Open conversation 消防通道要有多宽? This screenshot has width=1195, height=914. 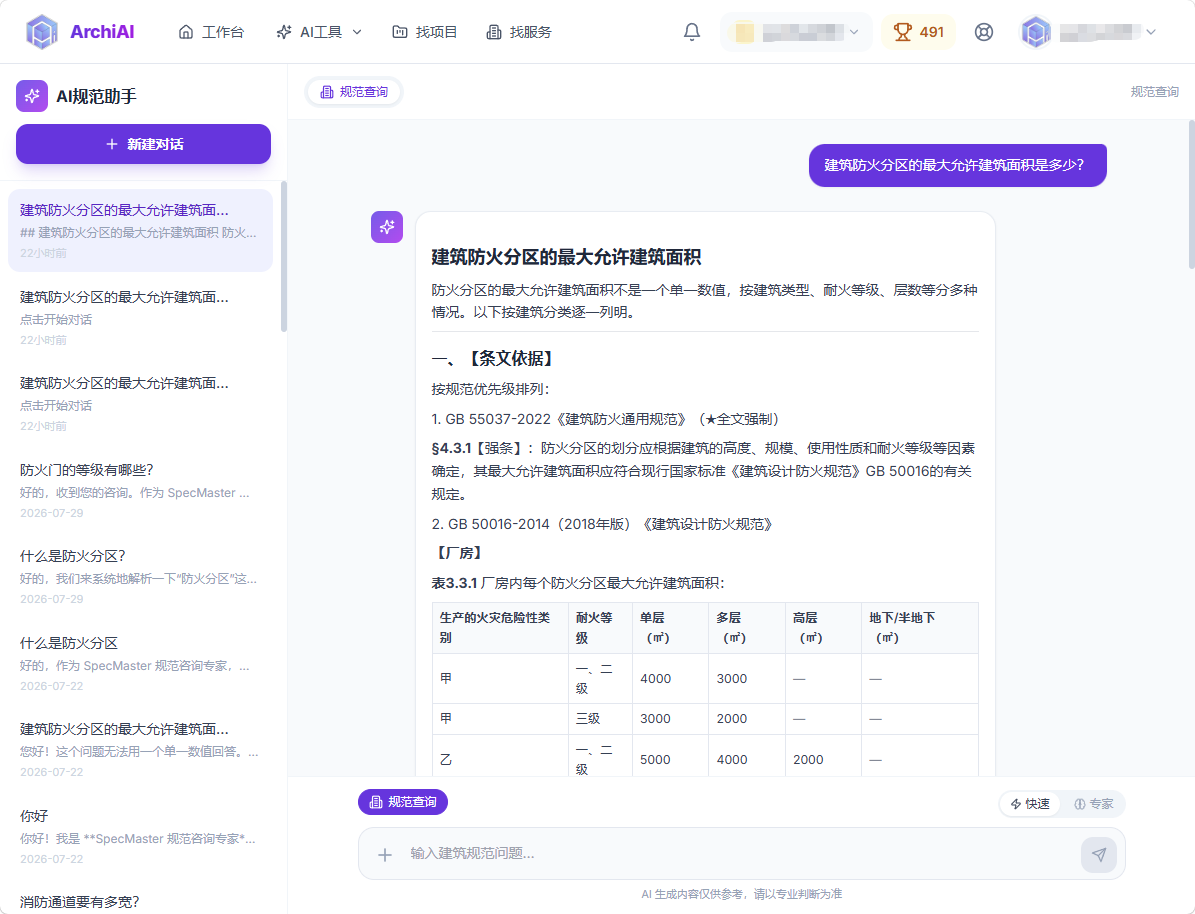tap(140, 901)
